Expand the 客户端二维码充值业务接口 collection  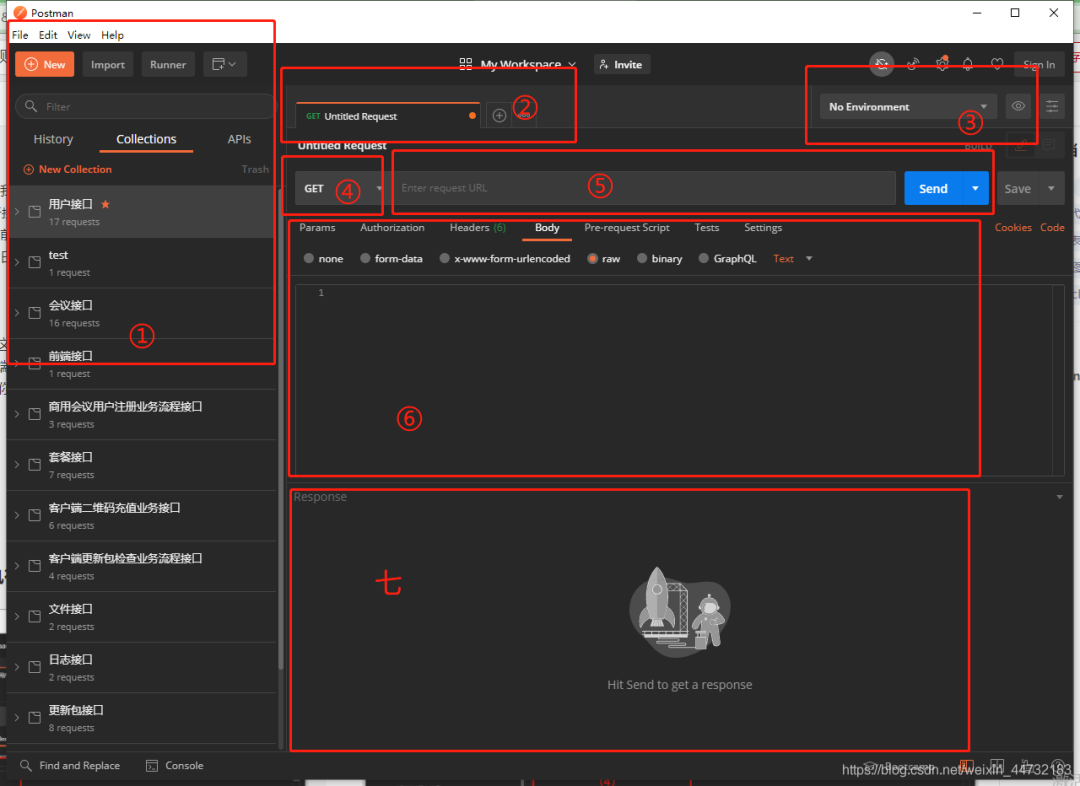pyautogui.click(x=17, y=515)
